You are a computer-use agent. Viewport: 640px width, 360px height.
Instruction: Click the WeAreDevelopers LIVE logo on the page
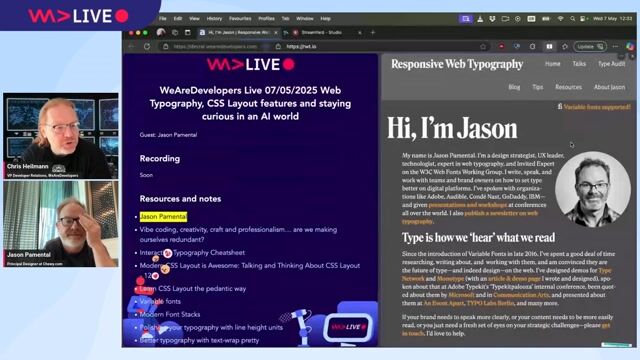pyautogui.click(x=250, y=64)
